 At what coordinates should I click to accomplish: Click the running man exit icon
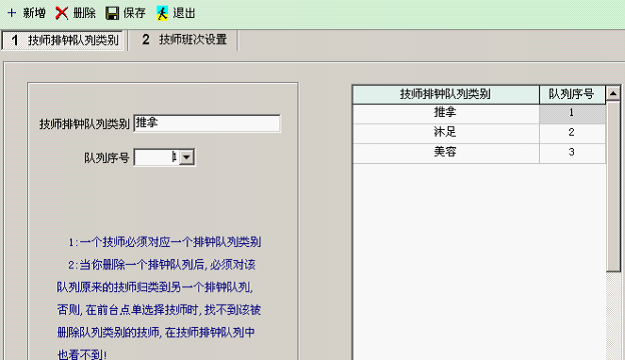162,13
